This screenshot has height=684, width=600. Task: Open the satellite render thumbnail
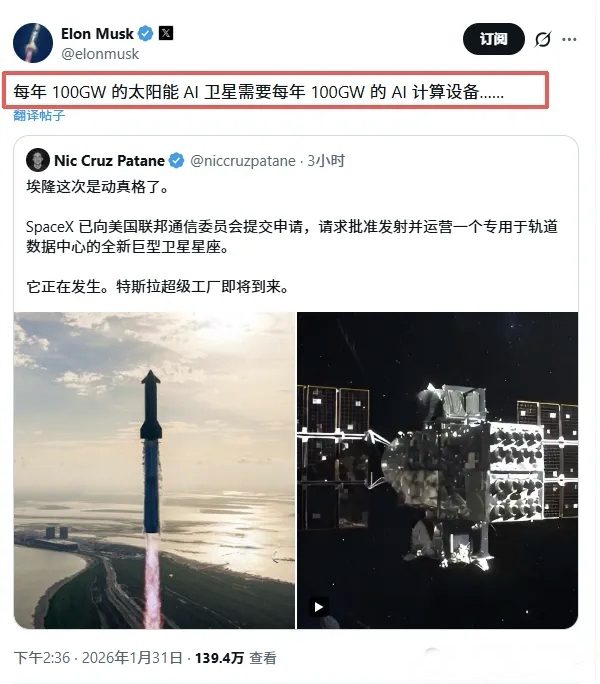(x=438, y=470)
